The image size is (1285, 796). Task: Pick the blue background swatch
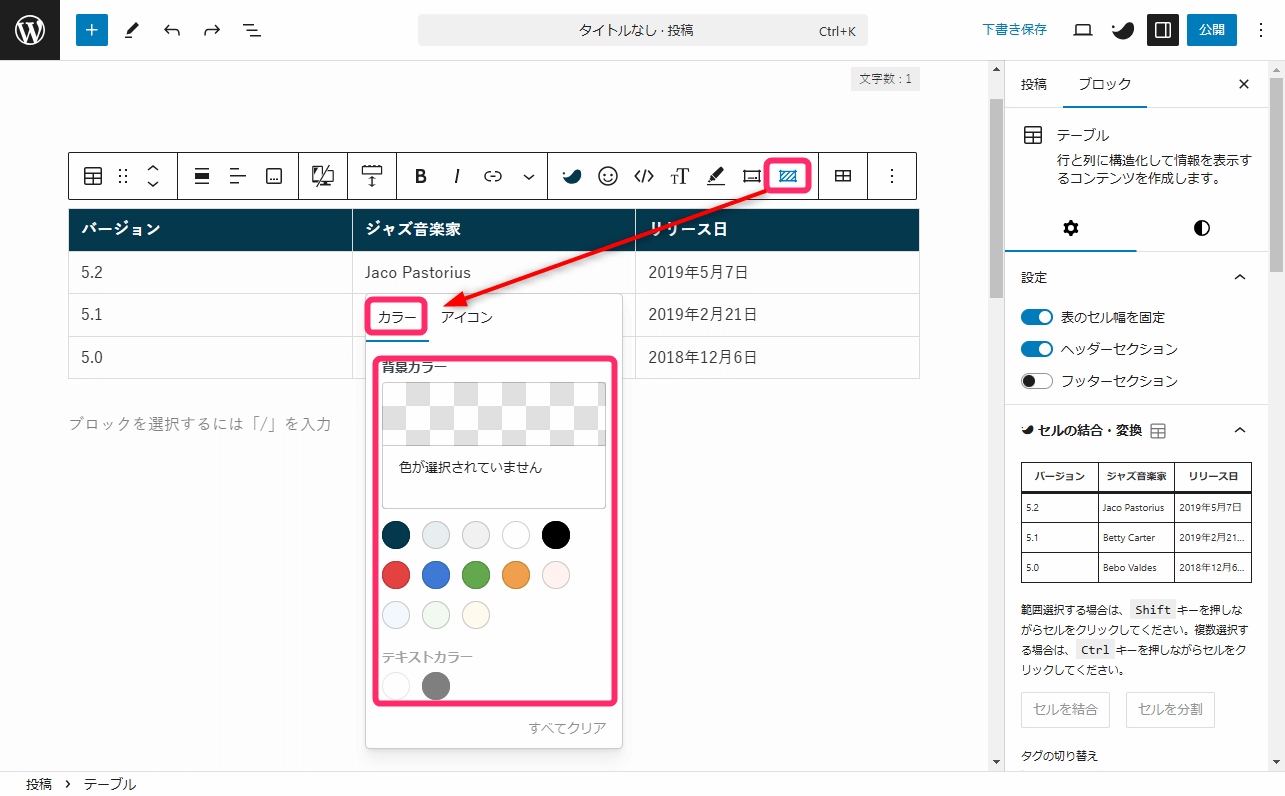(436, 575)
